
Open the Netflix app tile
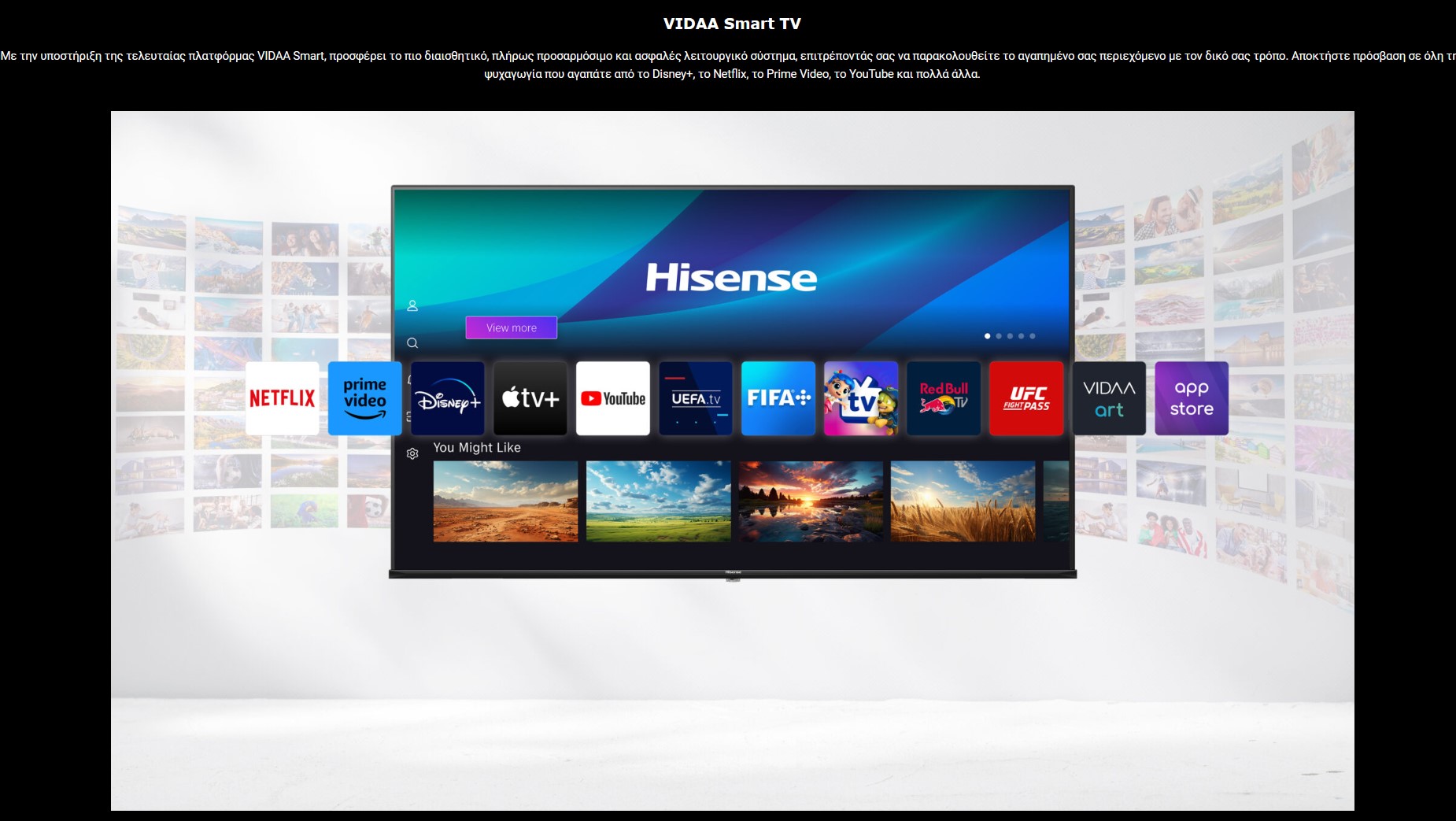click(x=283, y=398)
